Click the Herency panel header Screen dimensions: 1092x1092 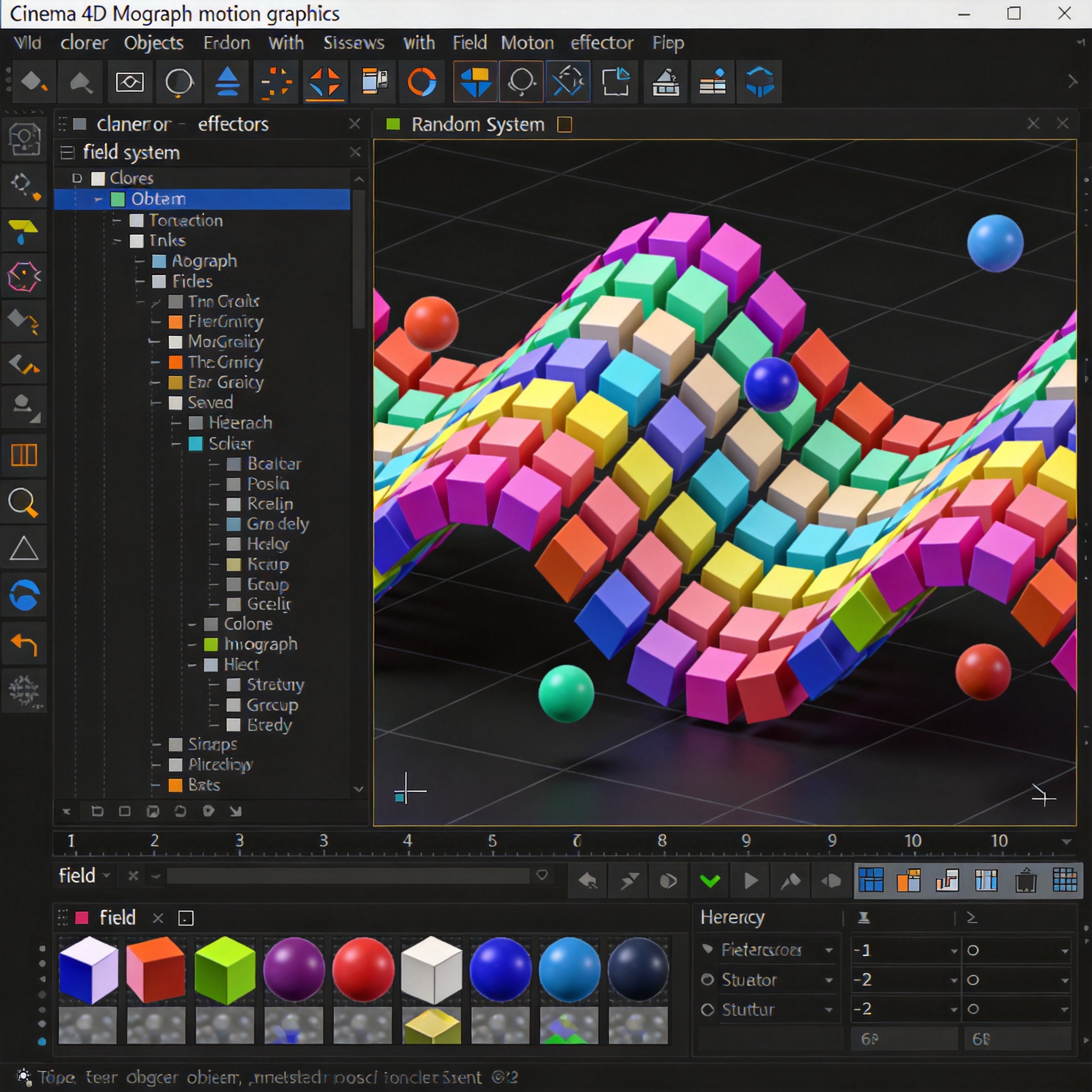point(733,917)
